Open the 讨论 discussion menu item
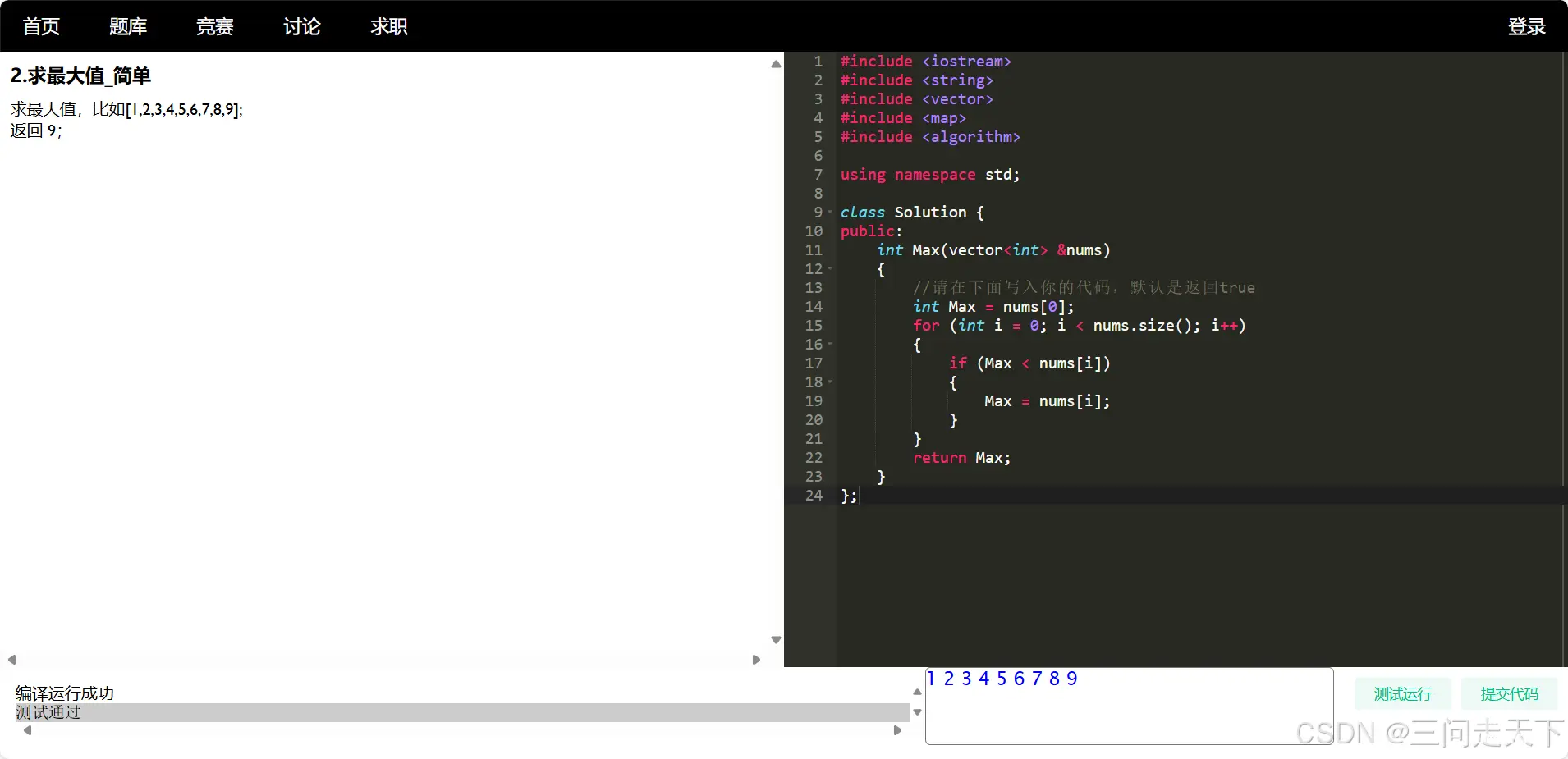Screen dimensions: 1568x759 click(302, 26)
